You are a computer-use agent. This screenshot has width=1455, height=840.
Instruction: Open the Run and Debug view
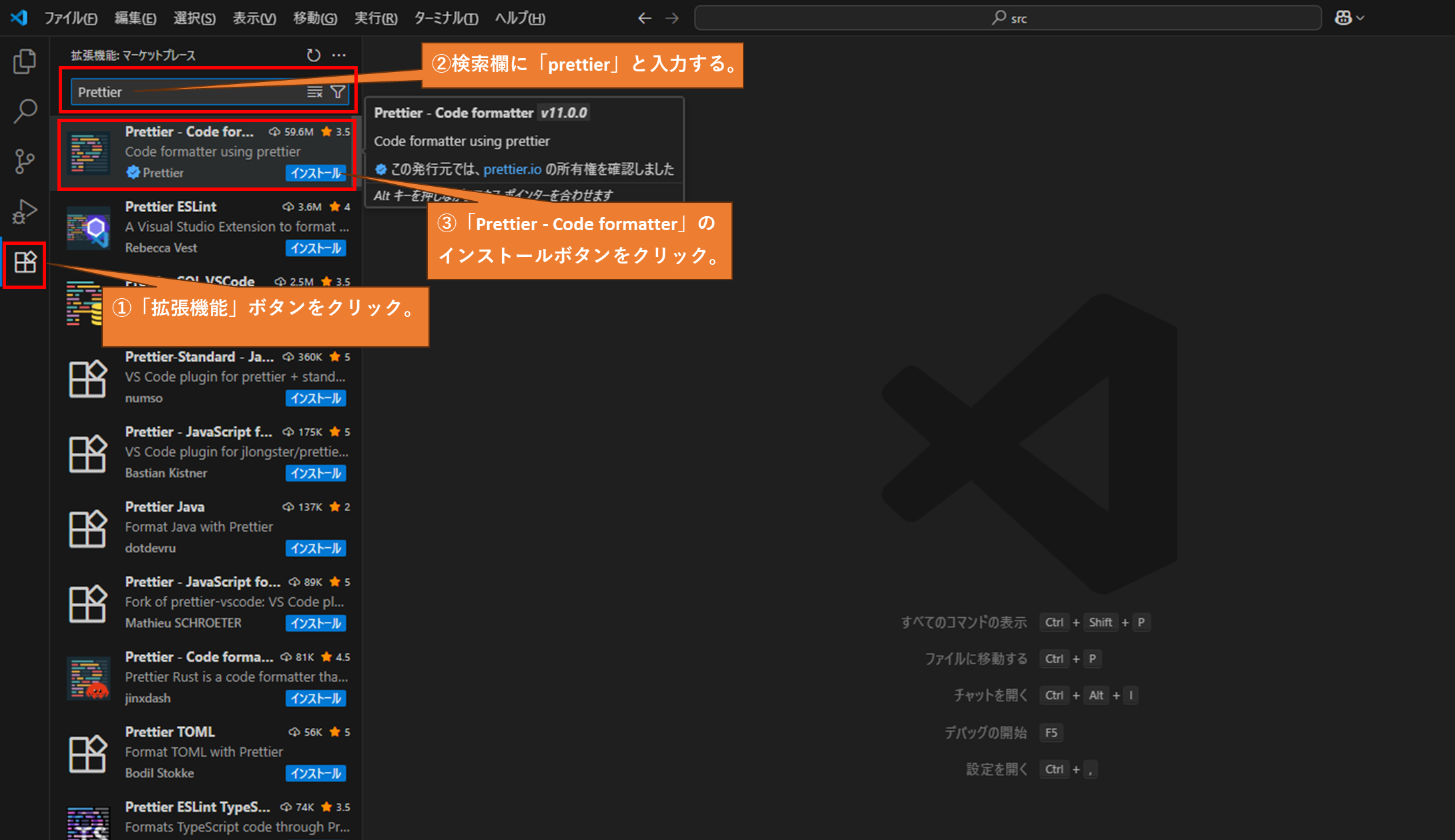pos(25,212)
